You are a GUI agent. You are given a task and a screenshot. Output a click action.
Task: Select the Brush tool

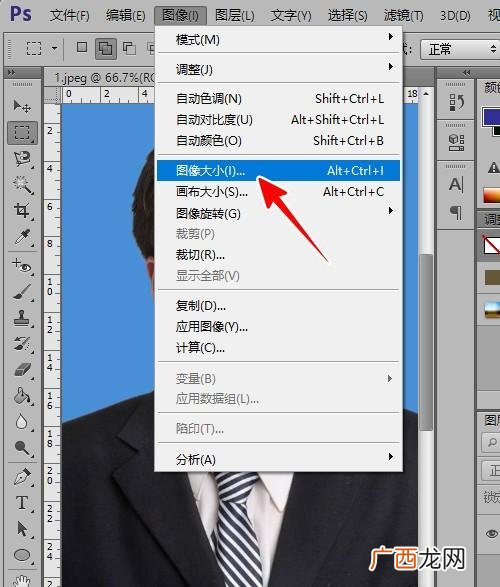coord(22,292)
